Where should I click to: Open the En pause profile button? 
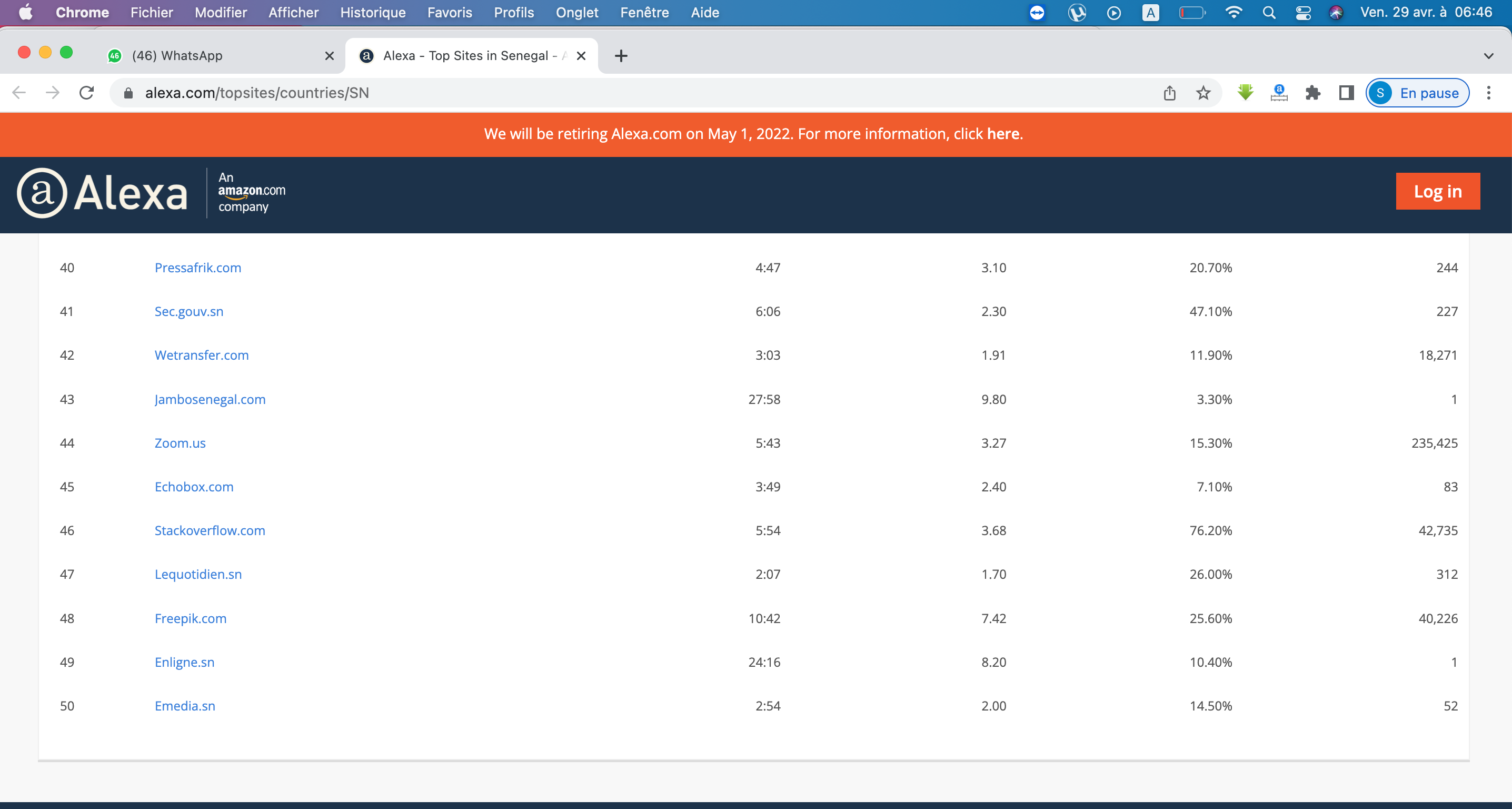pos(1417,93)
